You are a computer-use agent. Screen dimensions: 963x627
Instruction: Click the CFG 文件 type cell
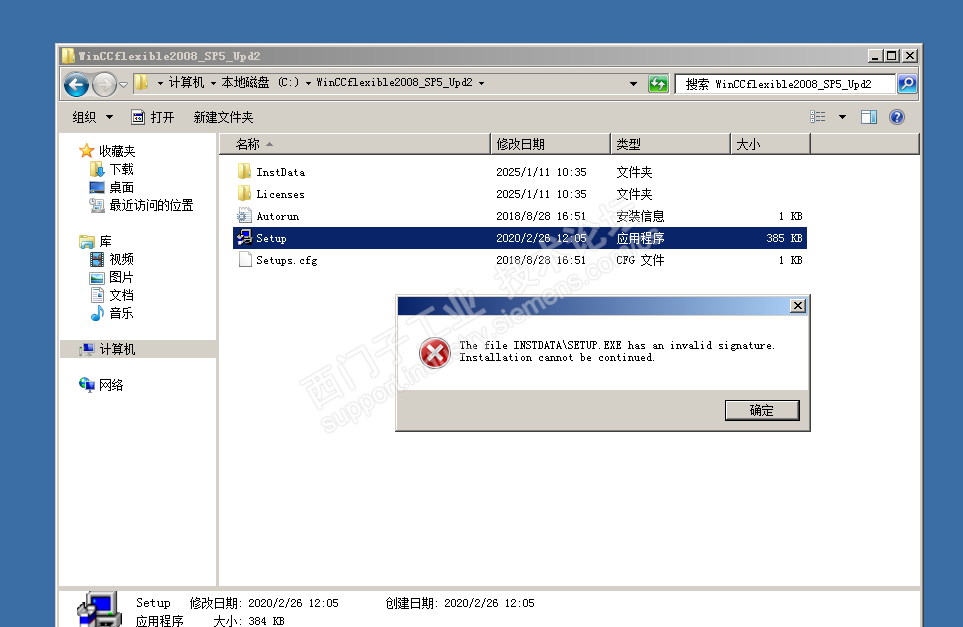click(640, 260)
